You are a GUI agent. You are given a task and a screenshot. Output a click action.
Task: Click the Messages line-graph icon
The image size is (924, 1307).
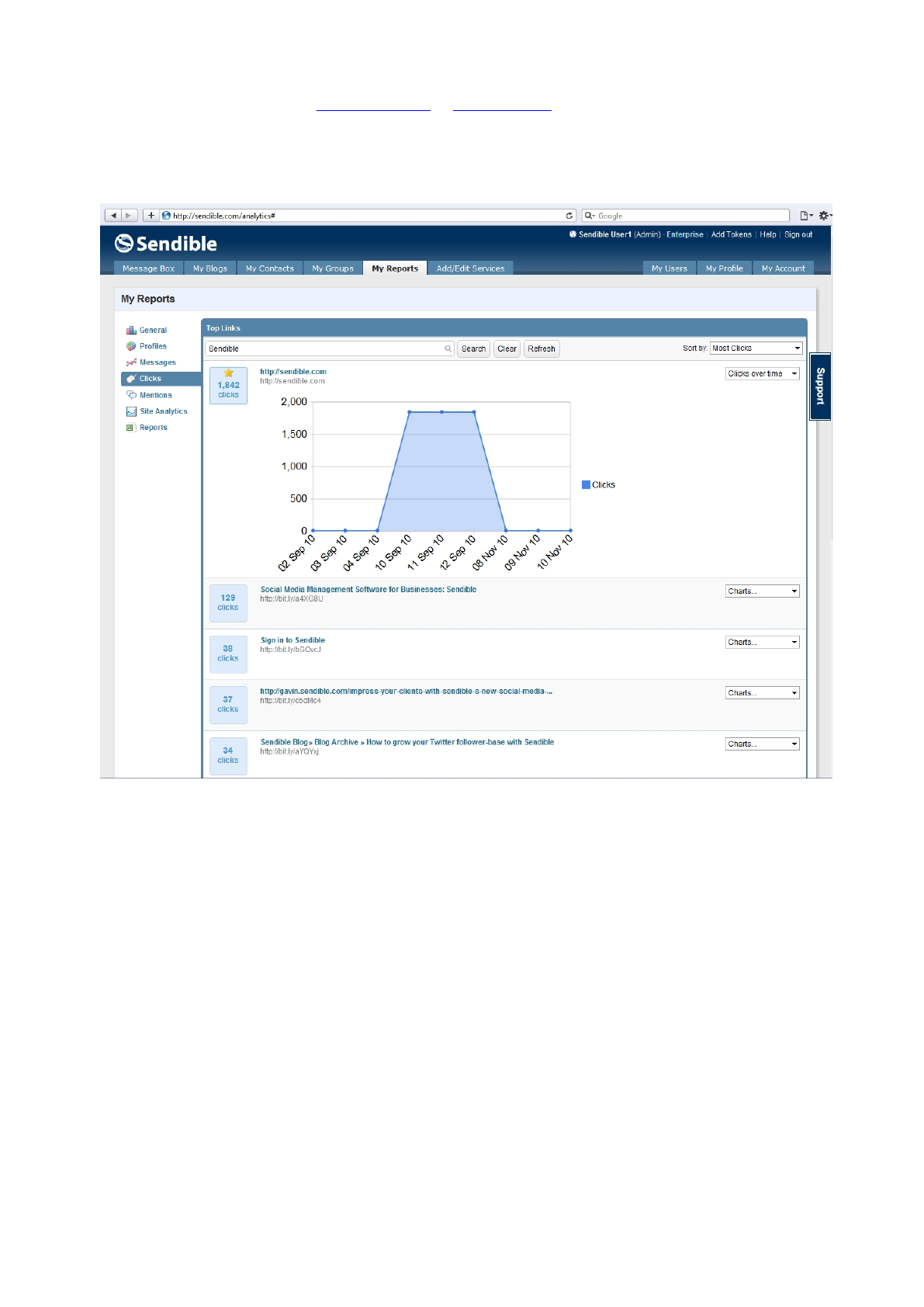[131, 362]
